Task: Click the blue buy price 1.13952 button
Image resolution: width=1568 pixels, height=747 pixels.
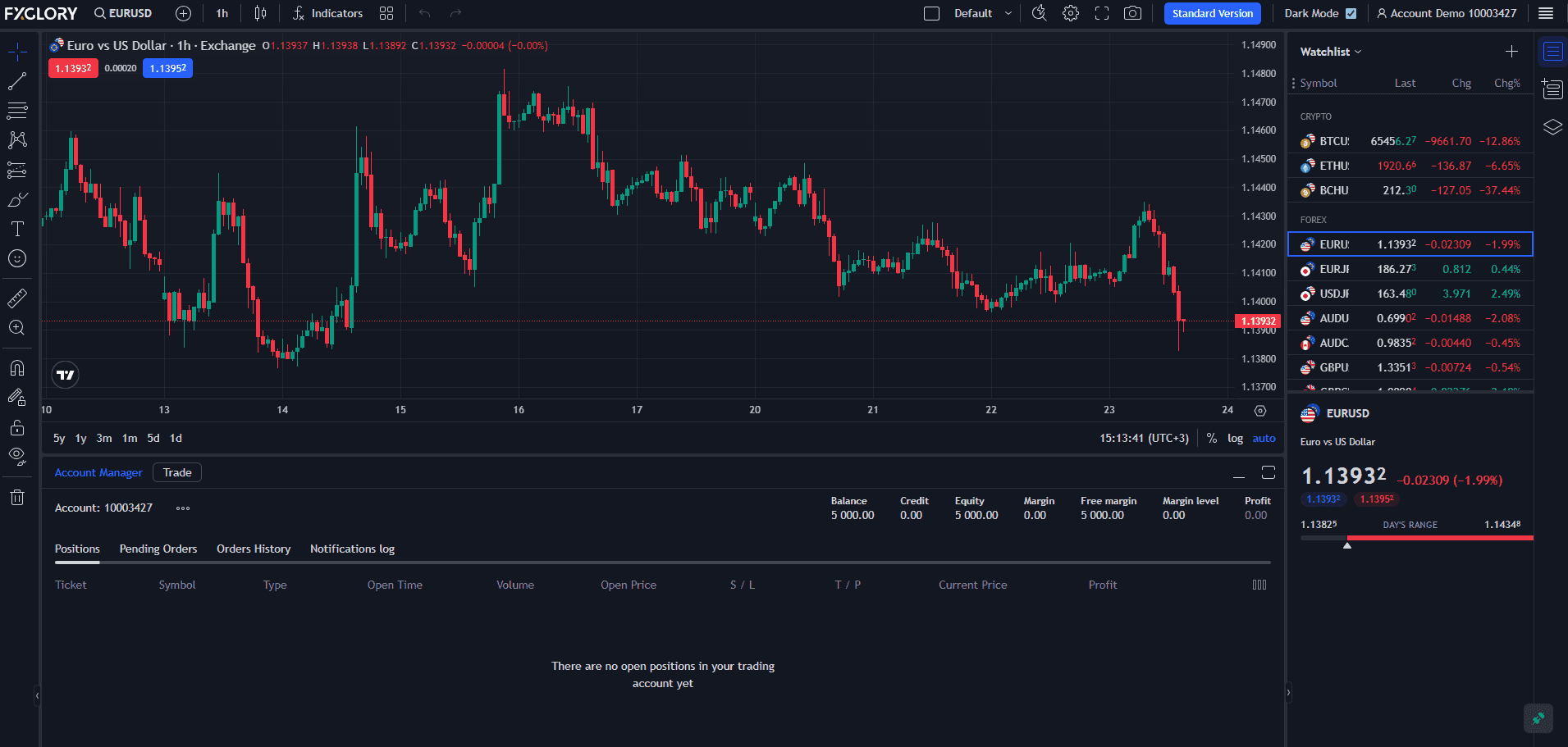Action: [x=167, y=68]
